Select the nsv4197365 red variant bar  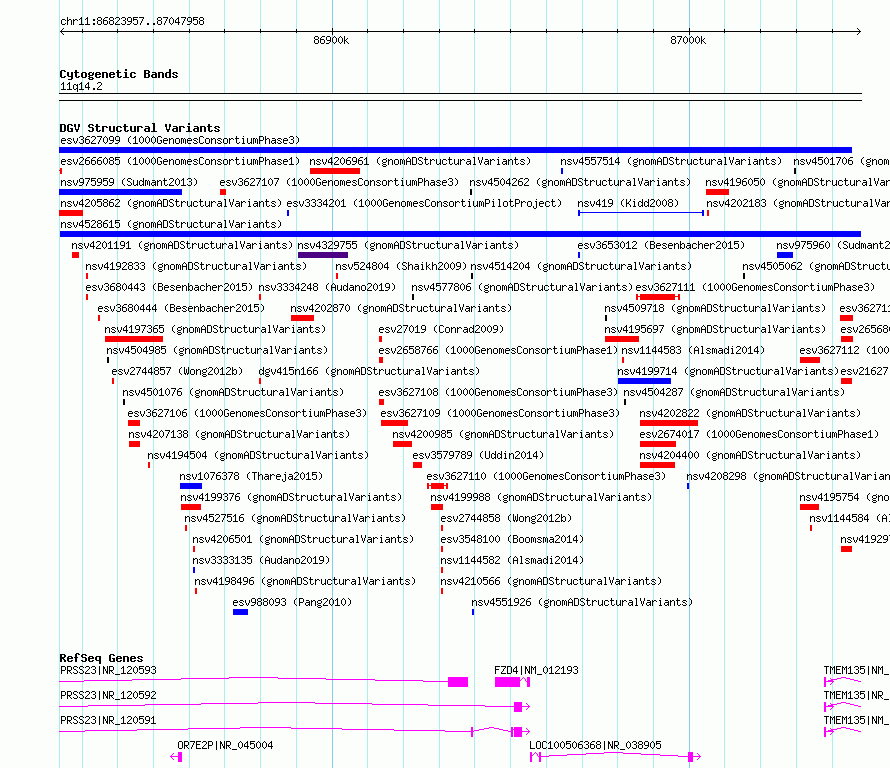[134, 339]
